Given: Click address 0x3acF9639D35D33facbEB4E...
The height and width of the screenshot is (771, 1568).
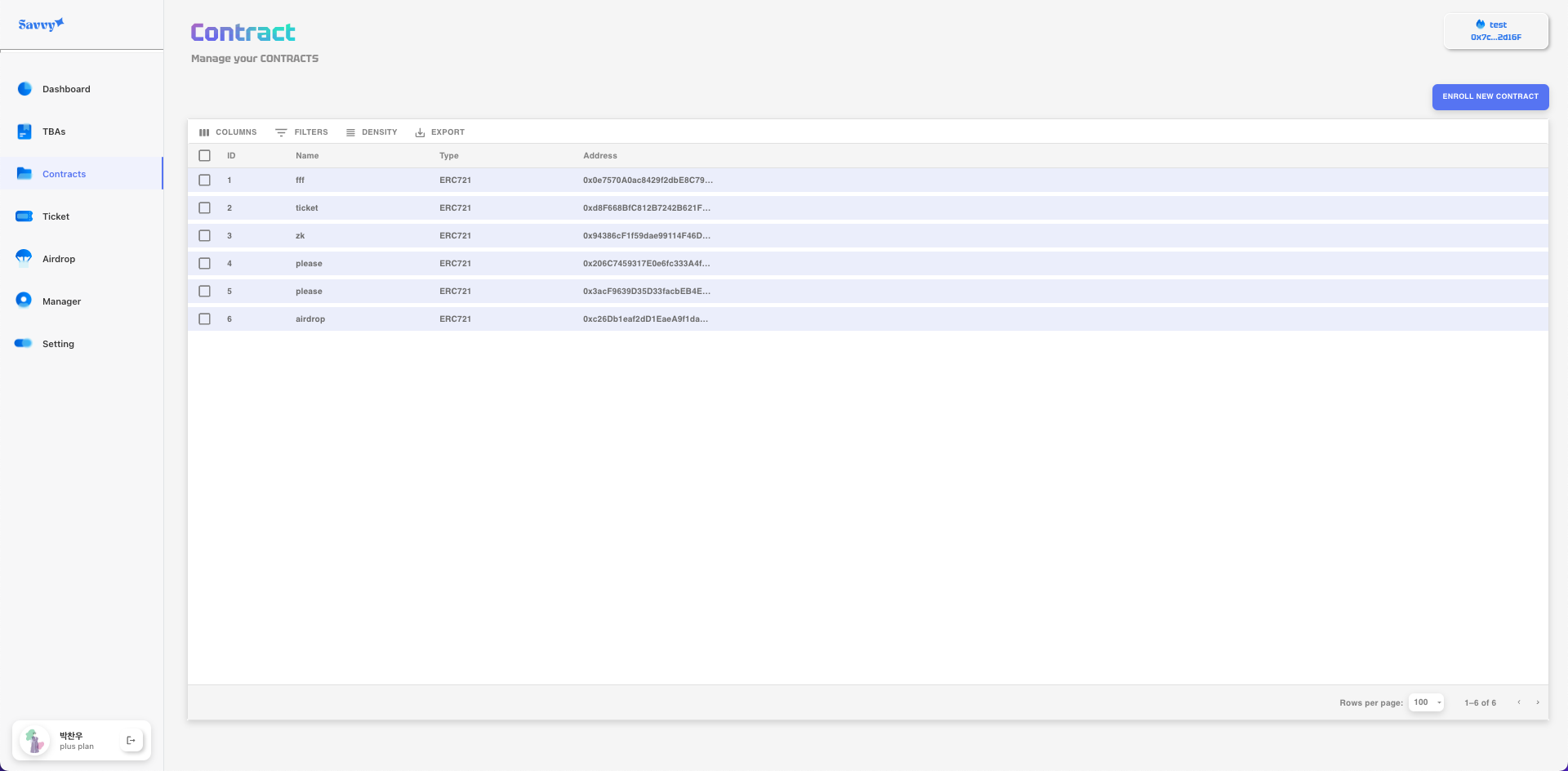Looking at the screenshot, I should [x=647, y=291].
